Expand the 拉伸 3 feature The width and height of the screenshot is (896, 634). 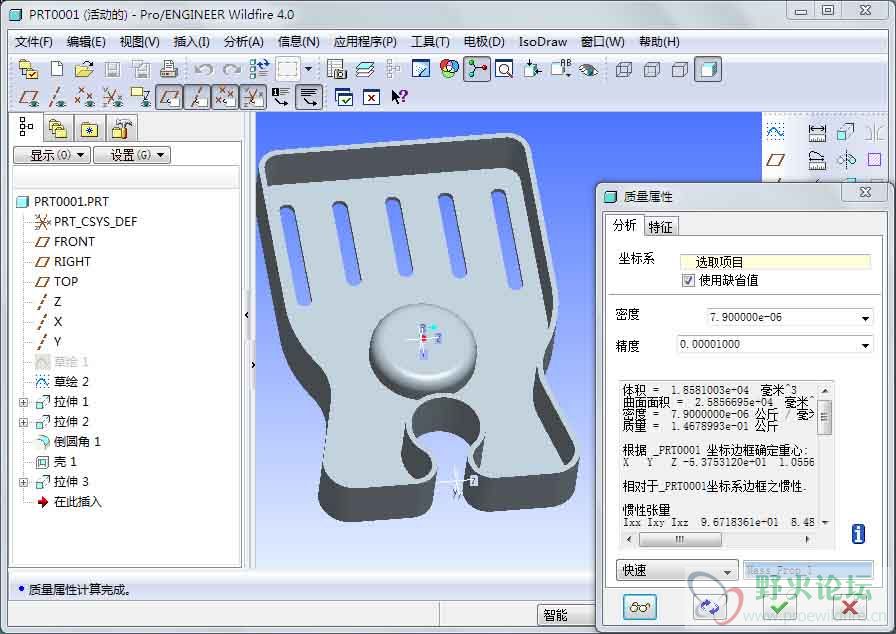coord(23,482)
